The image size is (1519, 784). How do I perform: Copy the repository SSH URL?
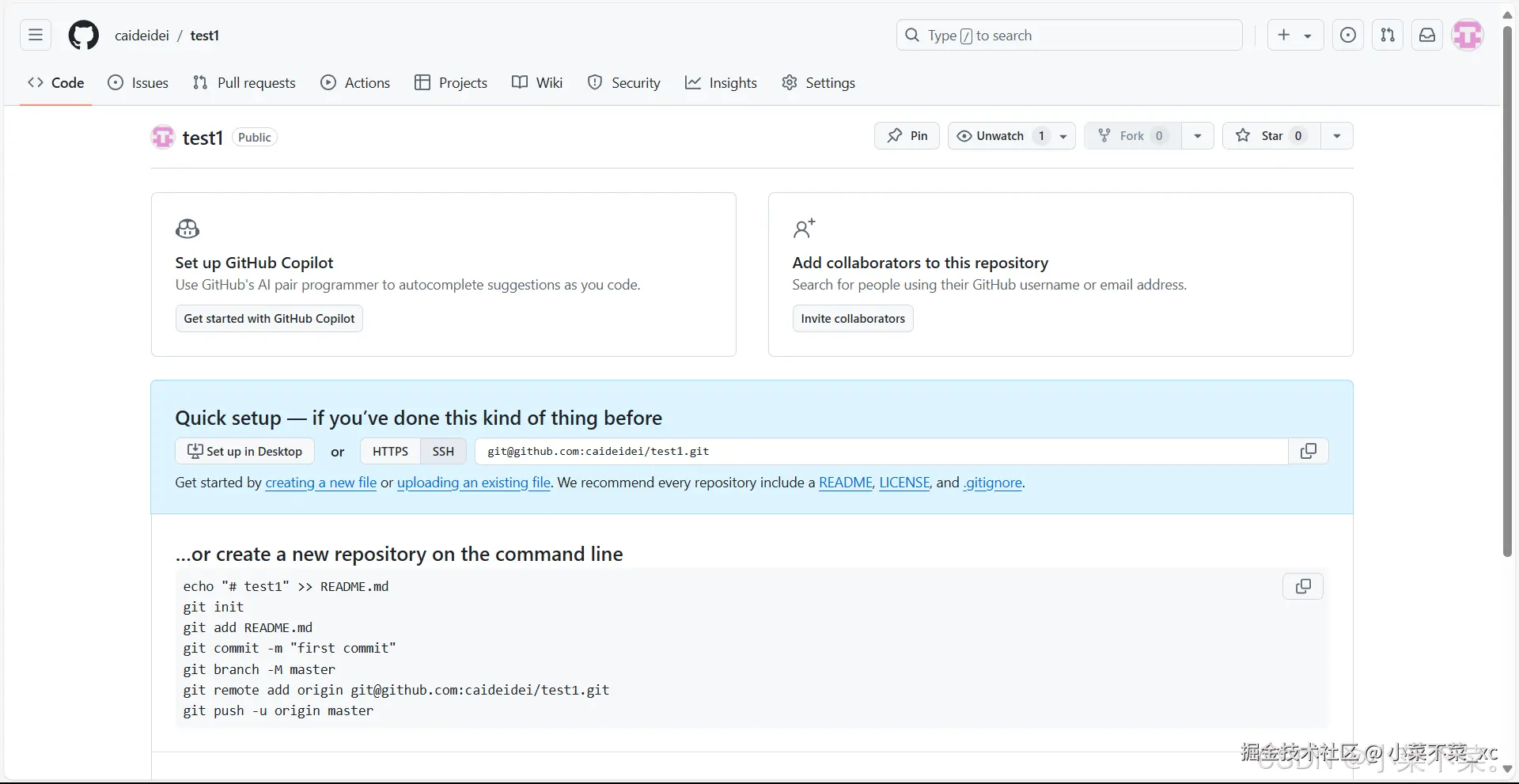(1309, 451)
